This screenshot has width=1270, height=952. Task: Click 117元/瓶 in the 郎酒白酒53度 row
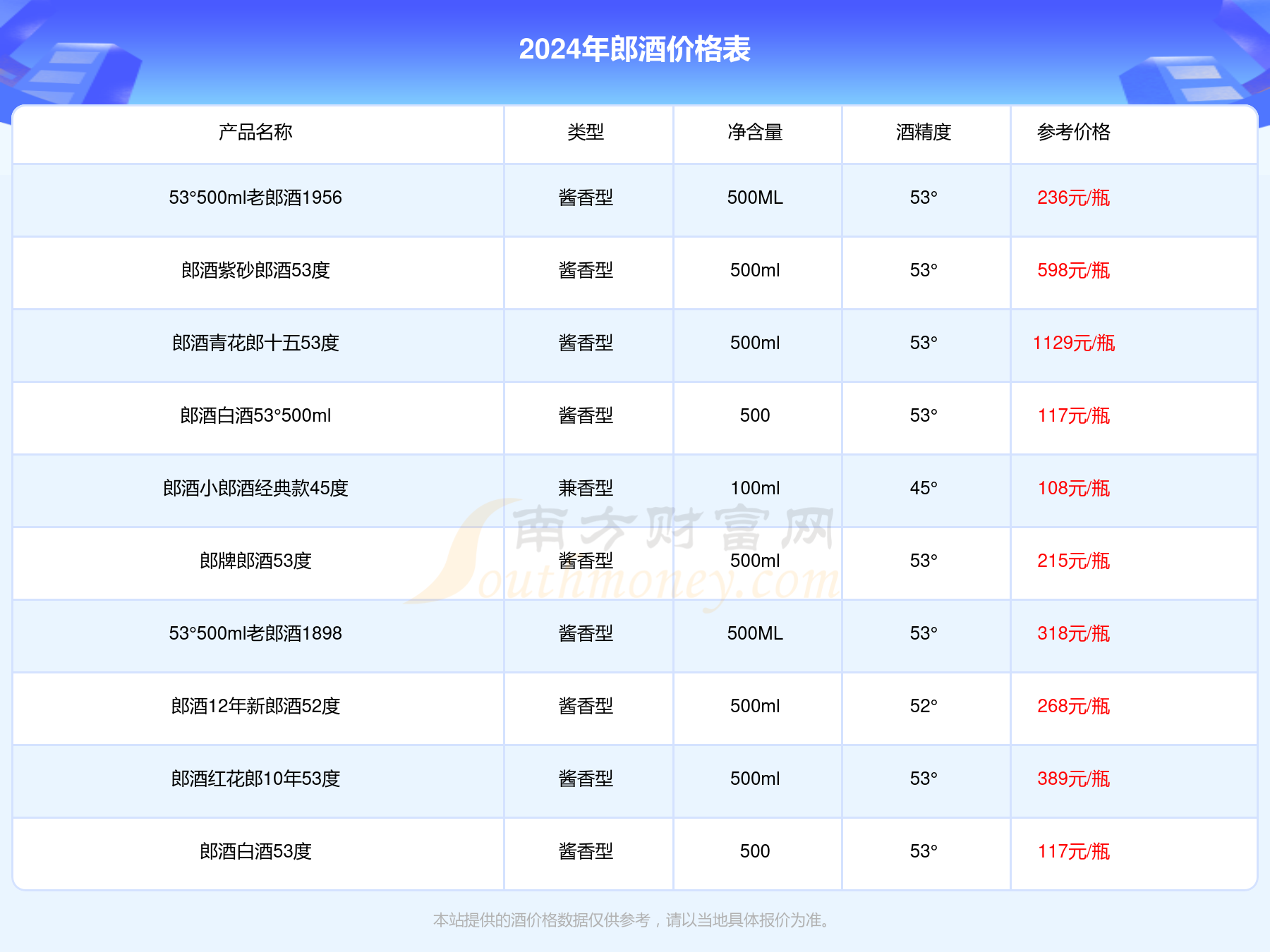coord(1074,851)
